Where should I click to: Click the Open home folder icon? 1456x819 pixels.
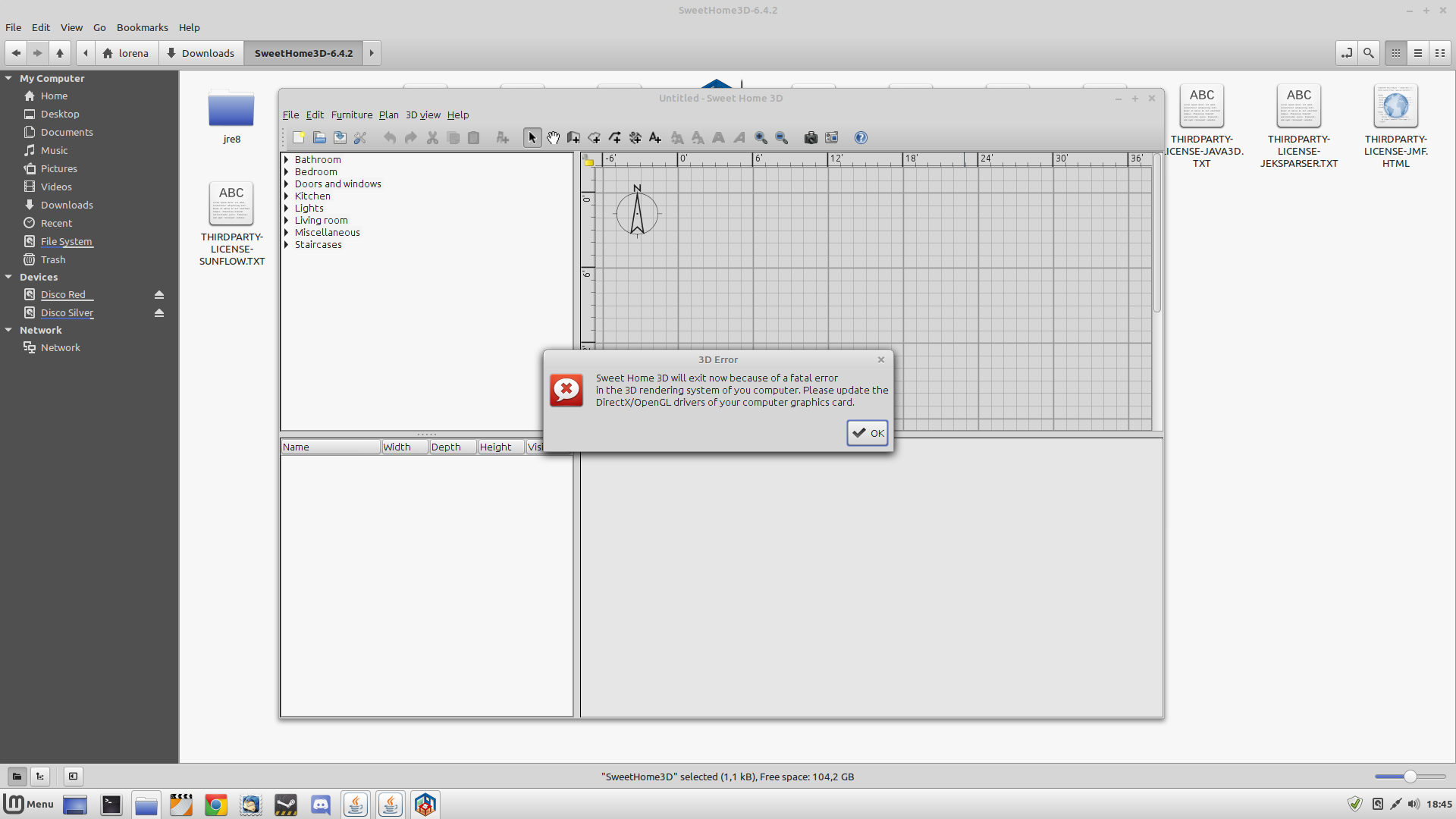pos(319,137)
